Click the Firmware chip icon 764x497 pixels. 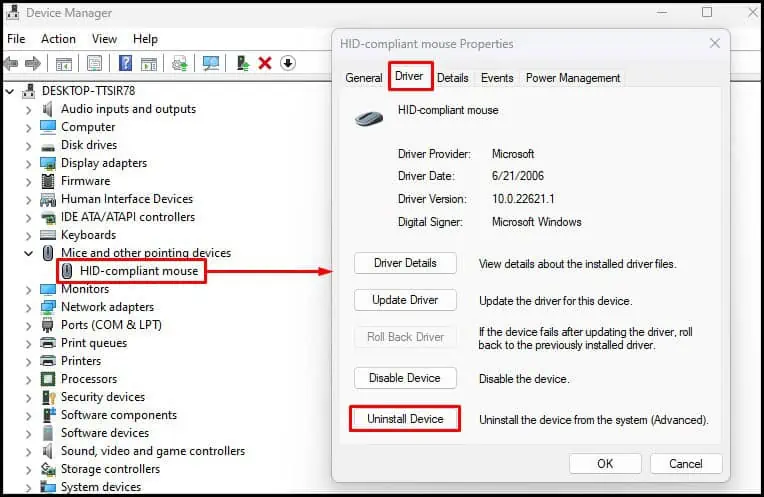[48, 181]
